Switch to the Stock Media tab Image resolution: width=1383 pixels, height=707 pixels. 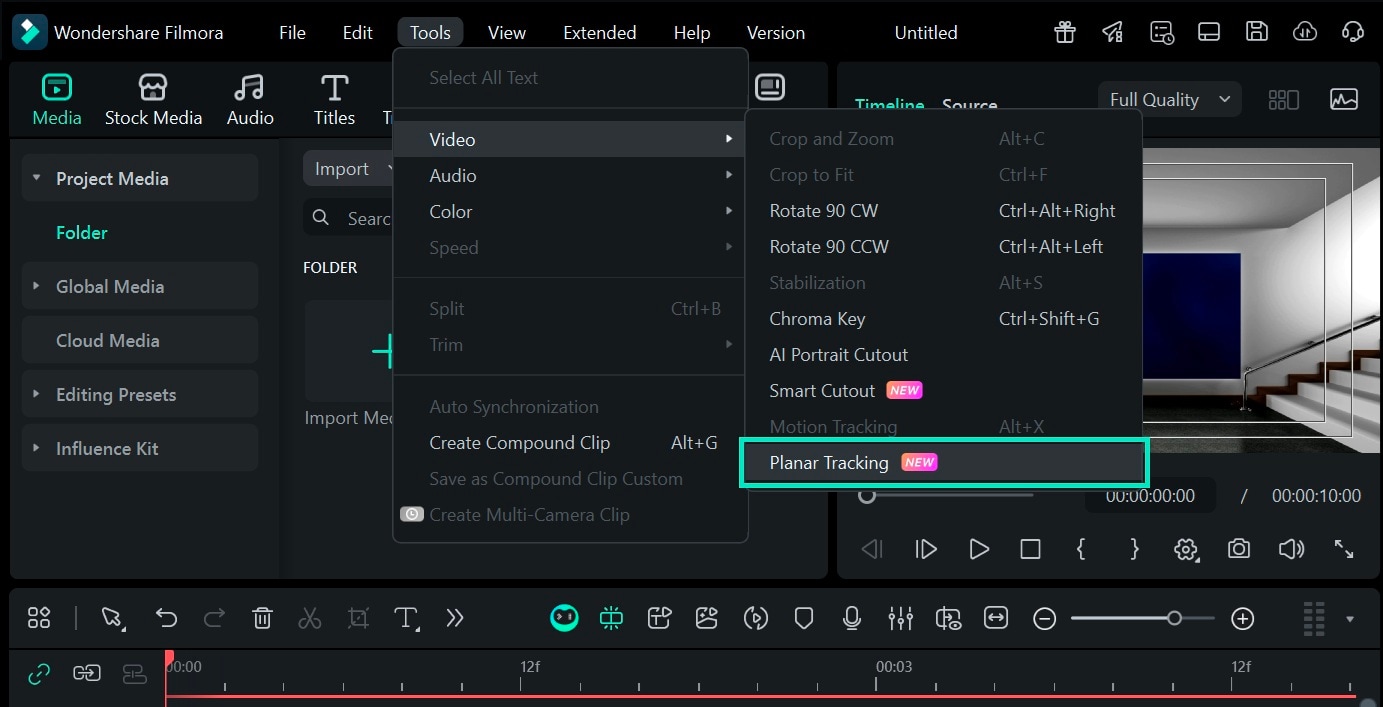pyautogui.click(x=153, y=98)
